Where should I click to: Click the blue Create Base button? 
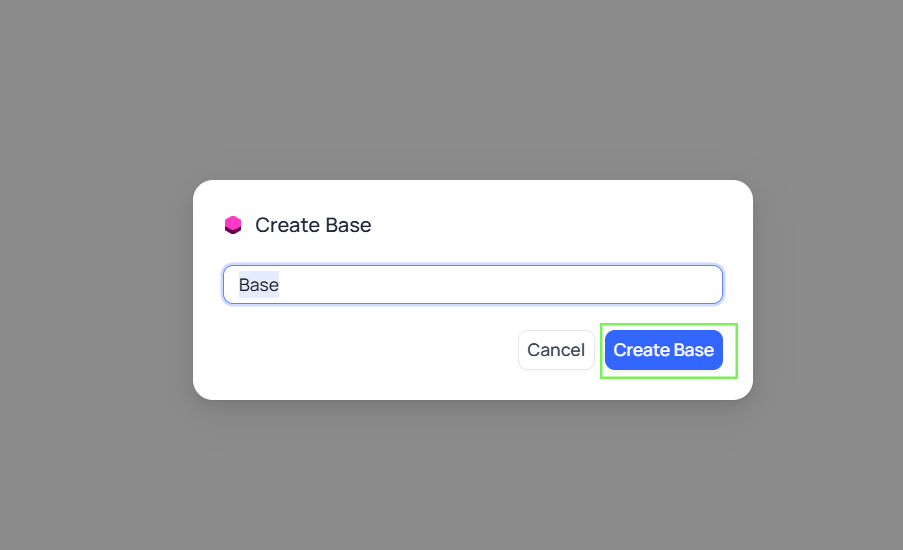[x=663, y=350]
